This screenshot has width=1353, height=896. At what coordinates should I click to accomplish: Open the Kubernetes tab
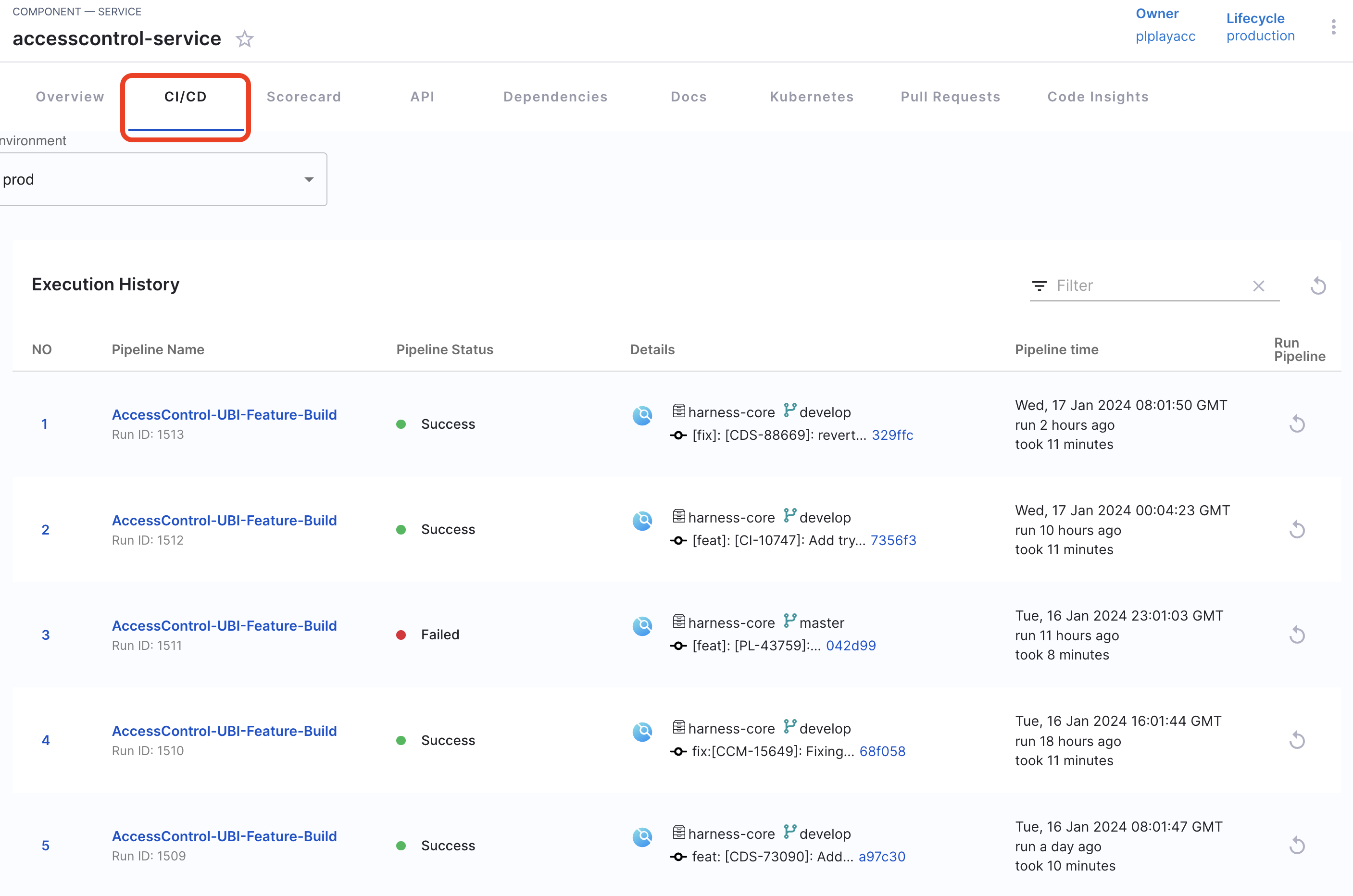[811, 97]
